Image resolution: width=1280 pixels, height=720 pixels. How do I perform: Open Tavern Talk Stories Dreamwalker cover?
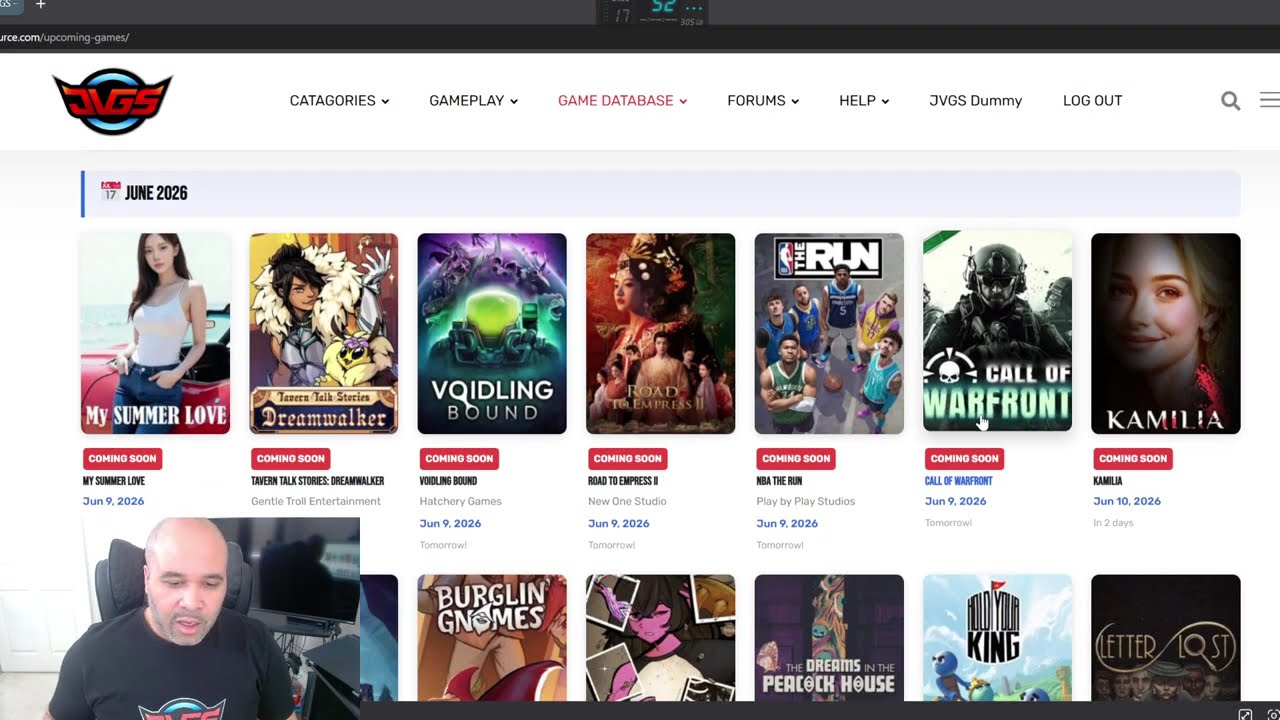pyautogui.click(x=324, y=333)
